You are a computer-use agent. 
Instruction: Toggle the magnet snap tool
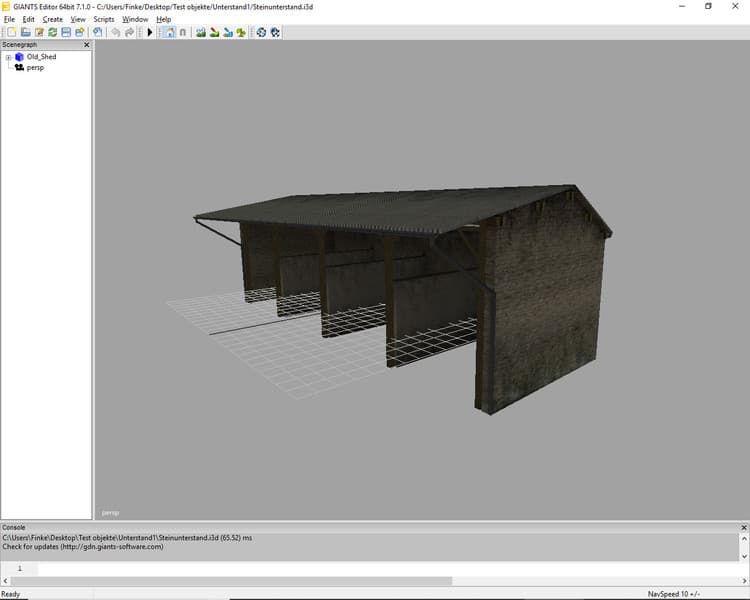(x=182, y=32)
